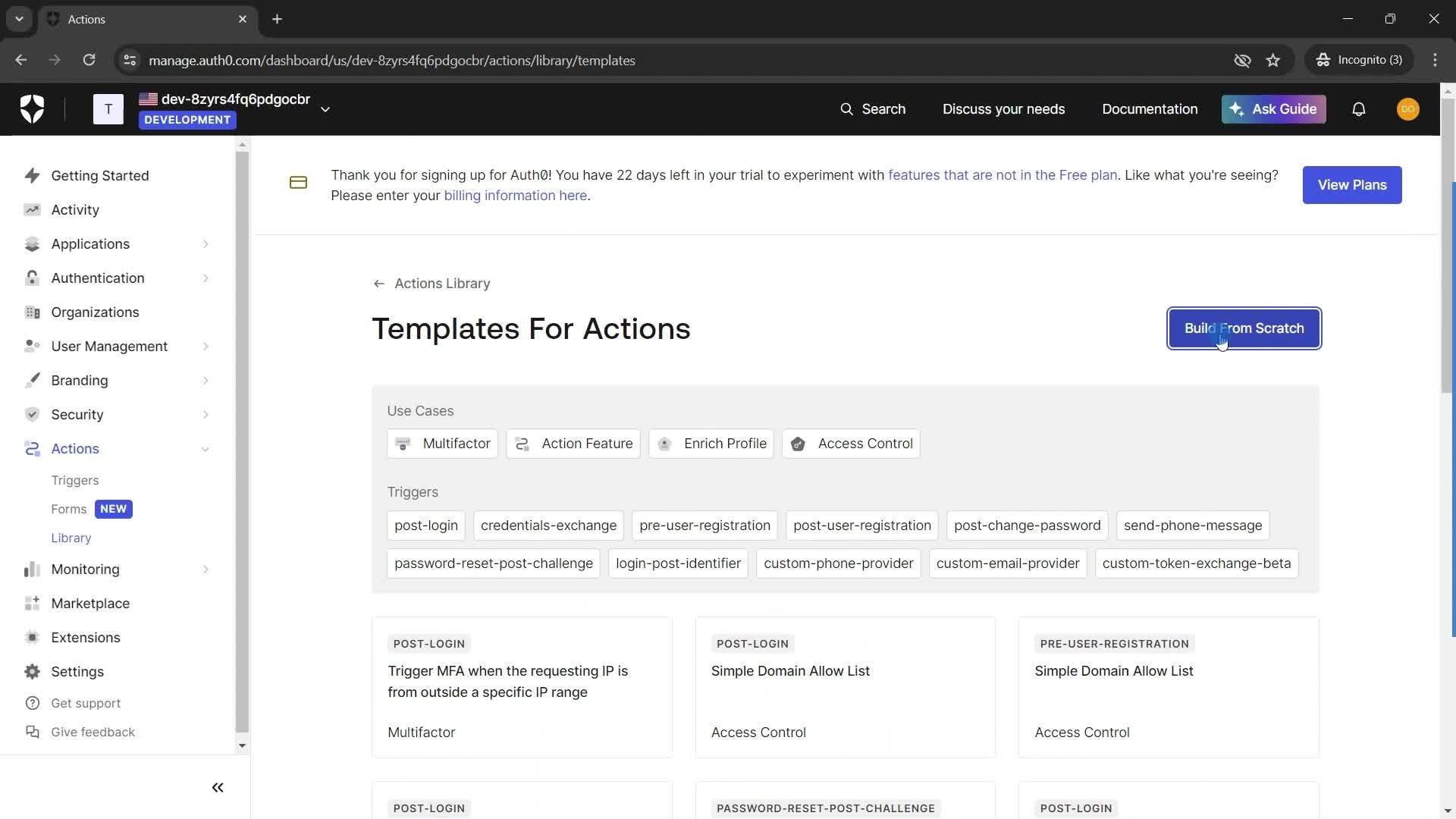1456x819 pixels.
Task: Bookmark page with star icon
Action: point(1273,60)
